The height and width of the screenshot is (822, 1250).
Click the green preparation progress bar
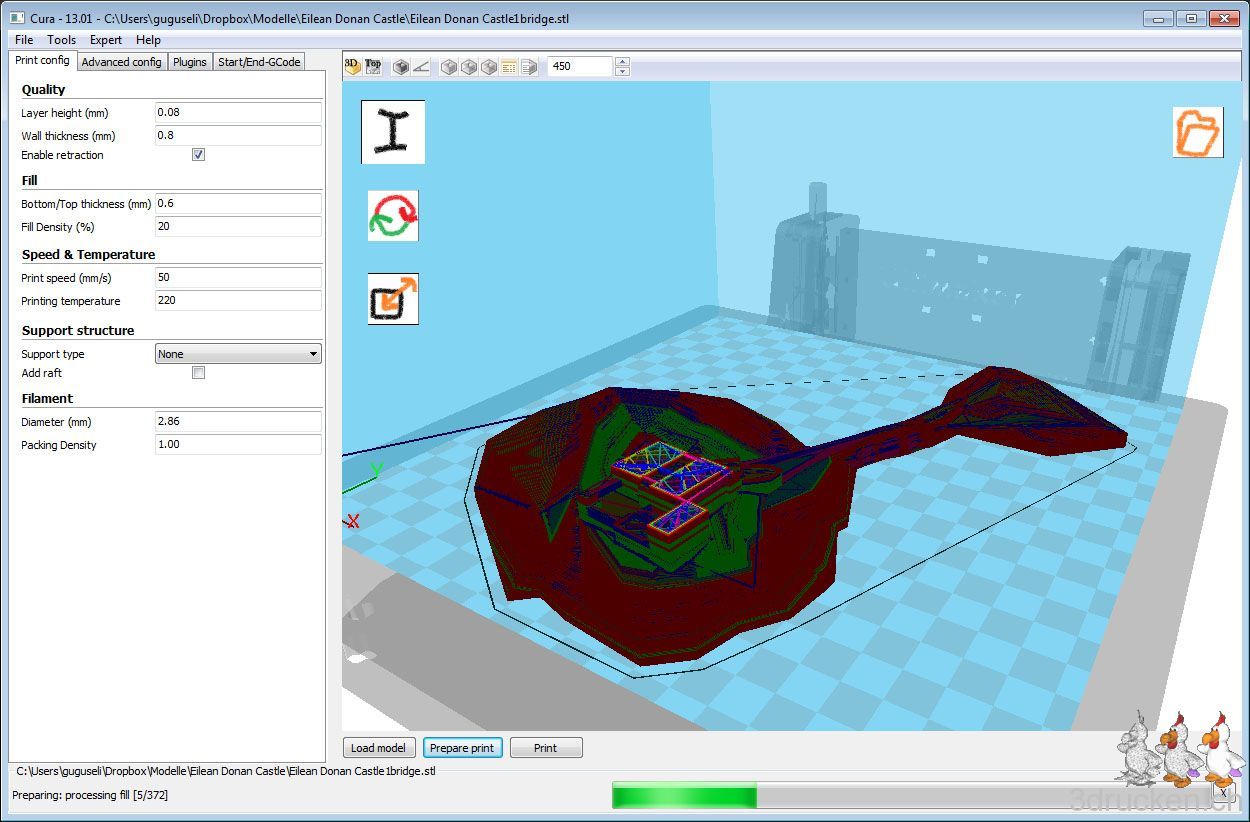pos(684,796)
